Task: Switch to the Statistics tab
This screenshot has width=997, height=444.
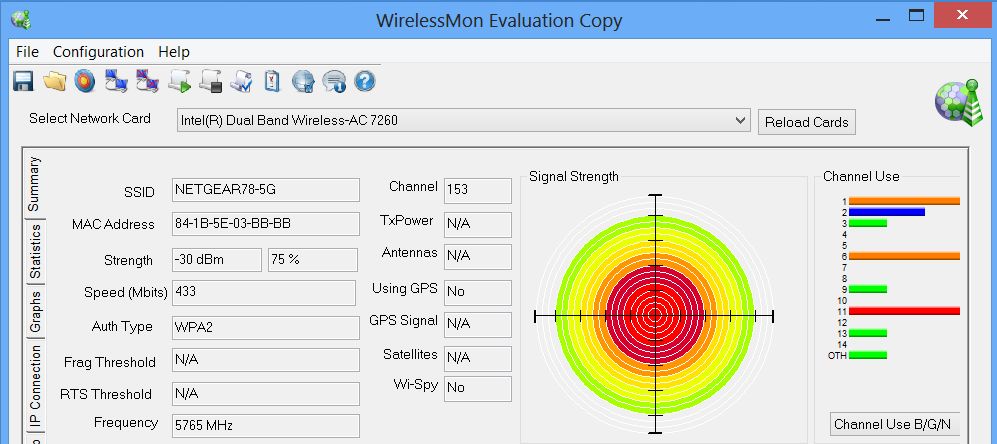Action: pyautogui.click(x=36, y=252)
